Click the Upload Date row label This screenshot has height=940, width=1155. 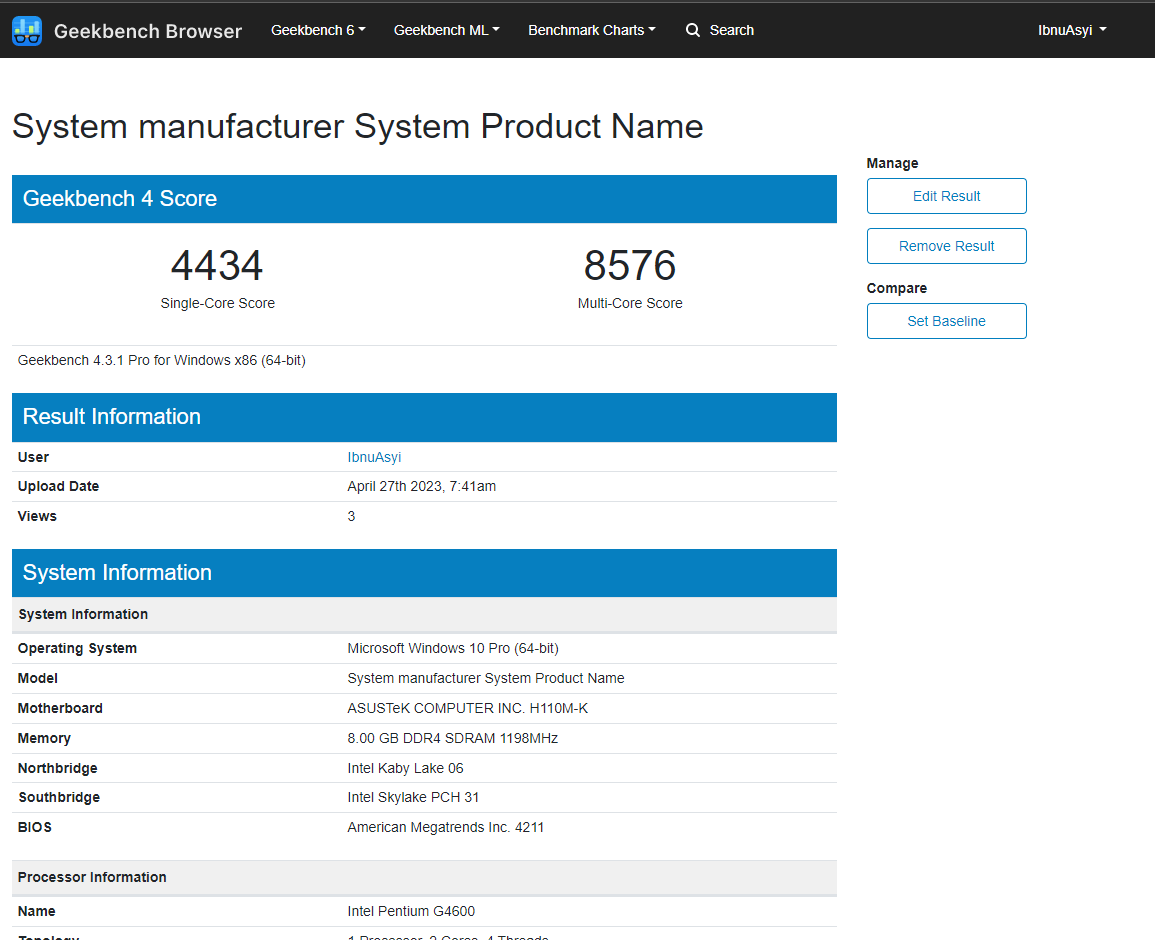58,486
